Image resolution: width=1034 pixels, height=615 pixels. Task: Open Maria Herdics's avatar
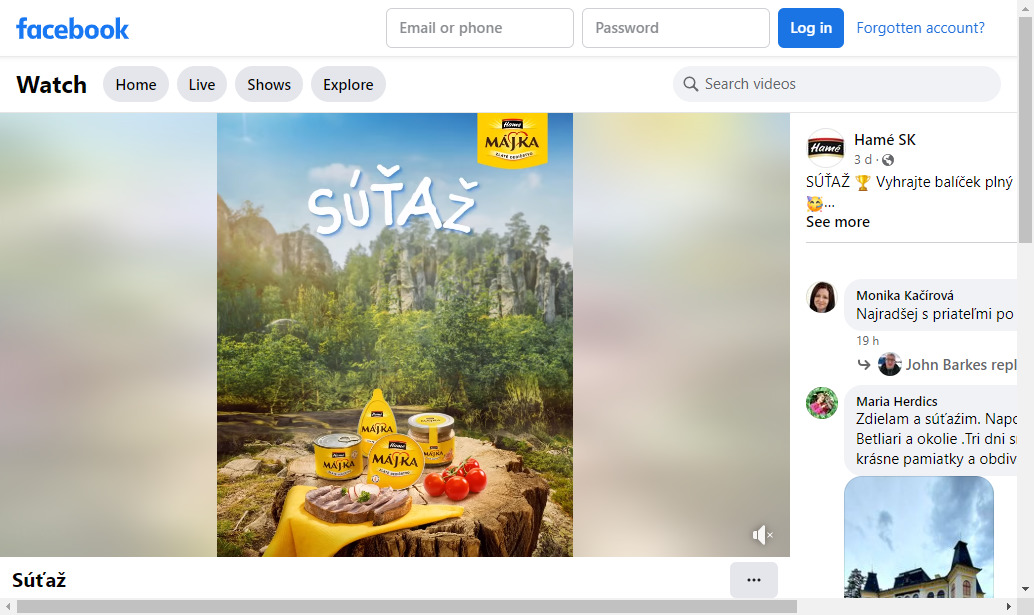point(822,403)
